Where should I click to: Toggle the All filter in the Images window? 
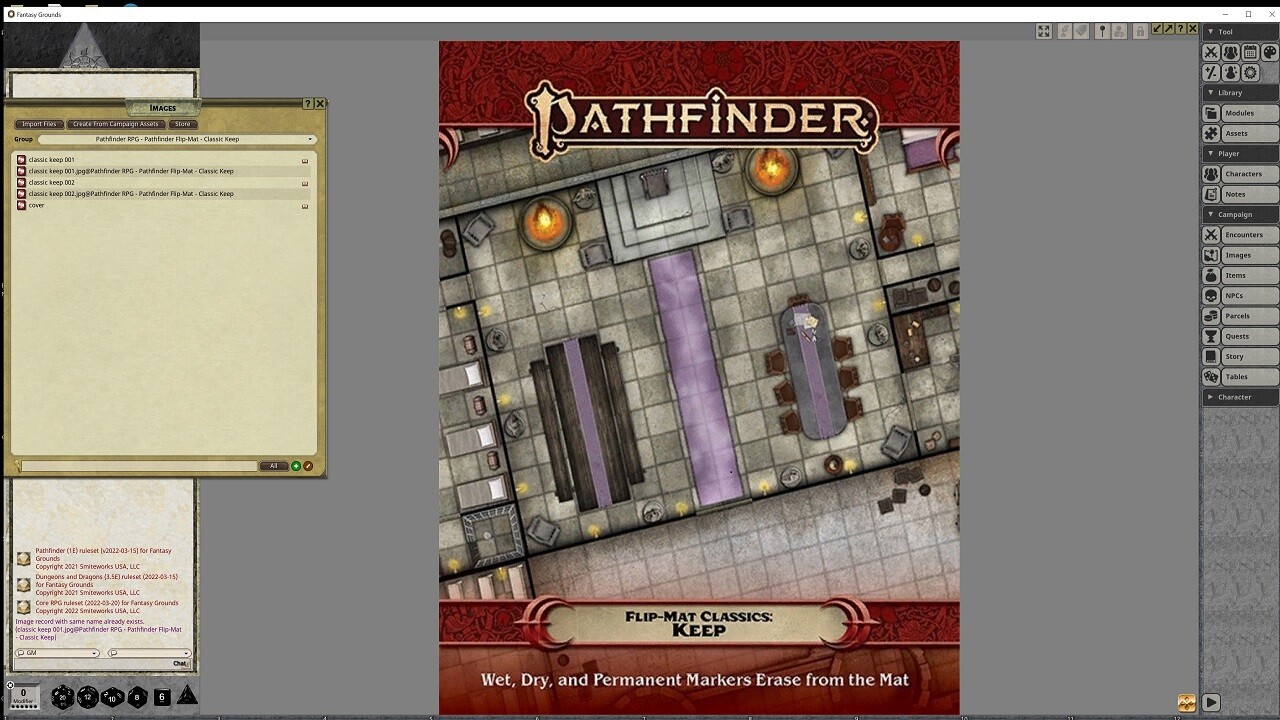point(273,466)
